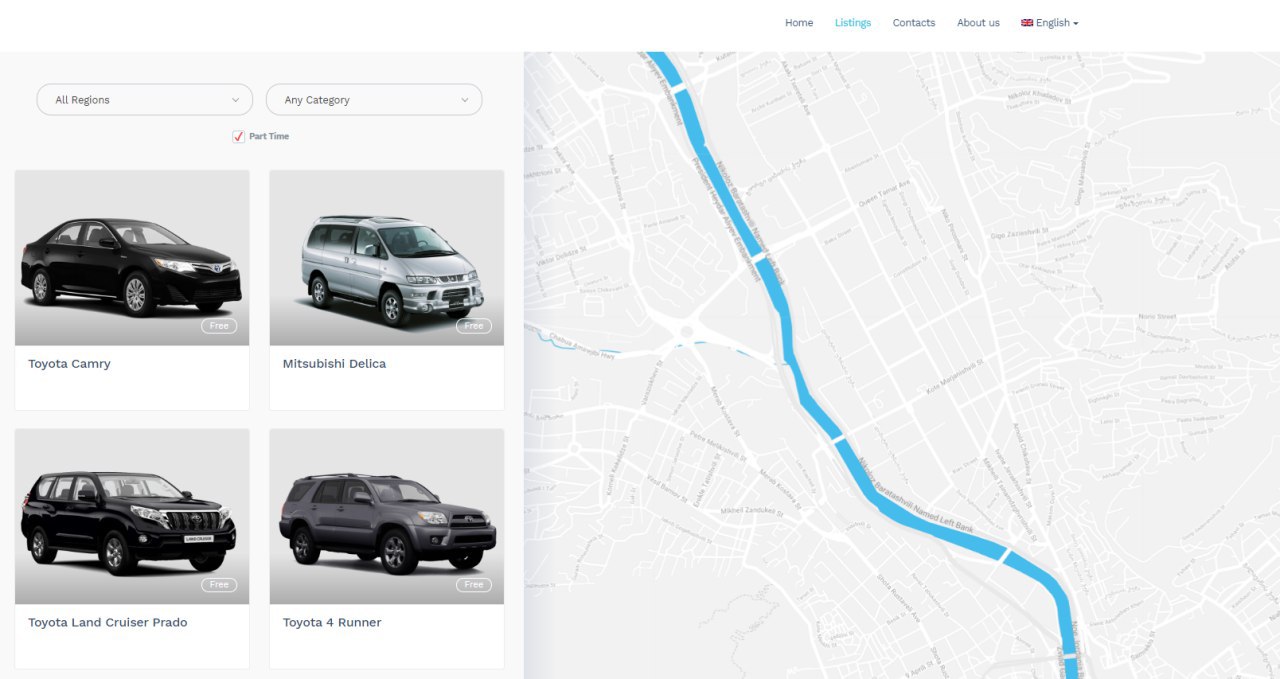Open the Toyota Land Cruiser Prado photo
The image size is (1280, 679).
click(132, 517)
